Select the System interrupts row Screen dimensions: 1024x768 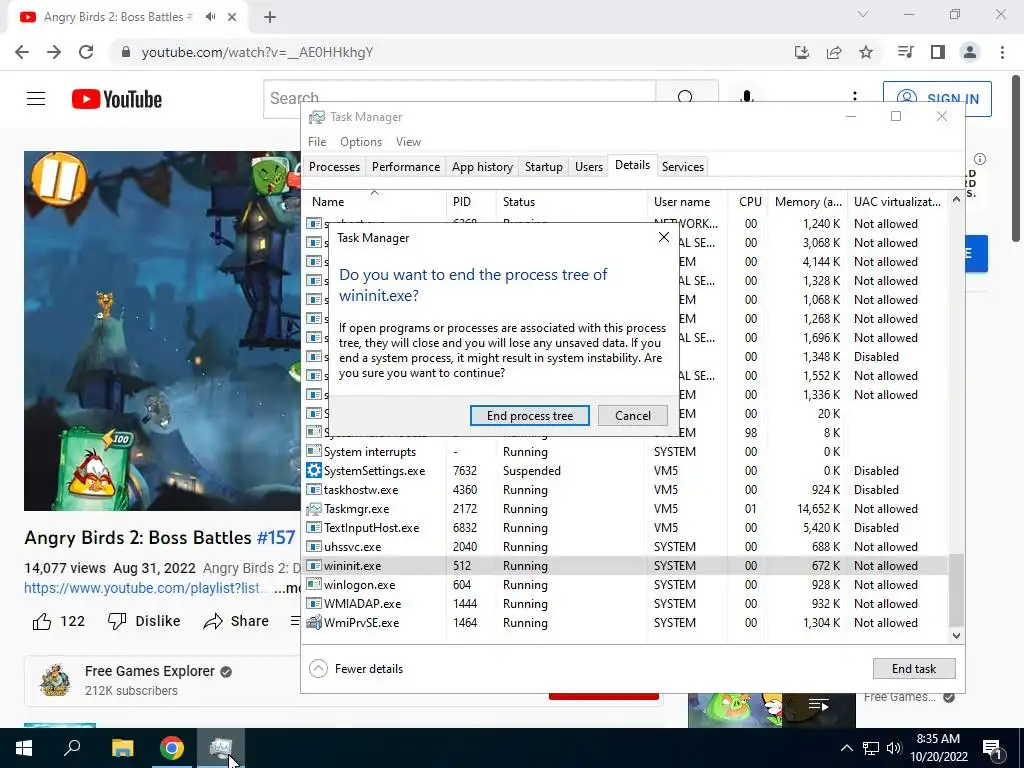pyautogui.click(x=626, y=452)
